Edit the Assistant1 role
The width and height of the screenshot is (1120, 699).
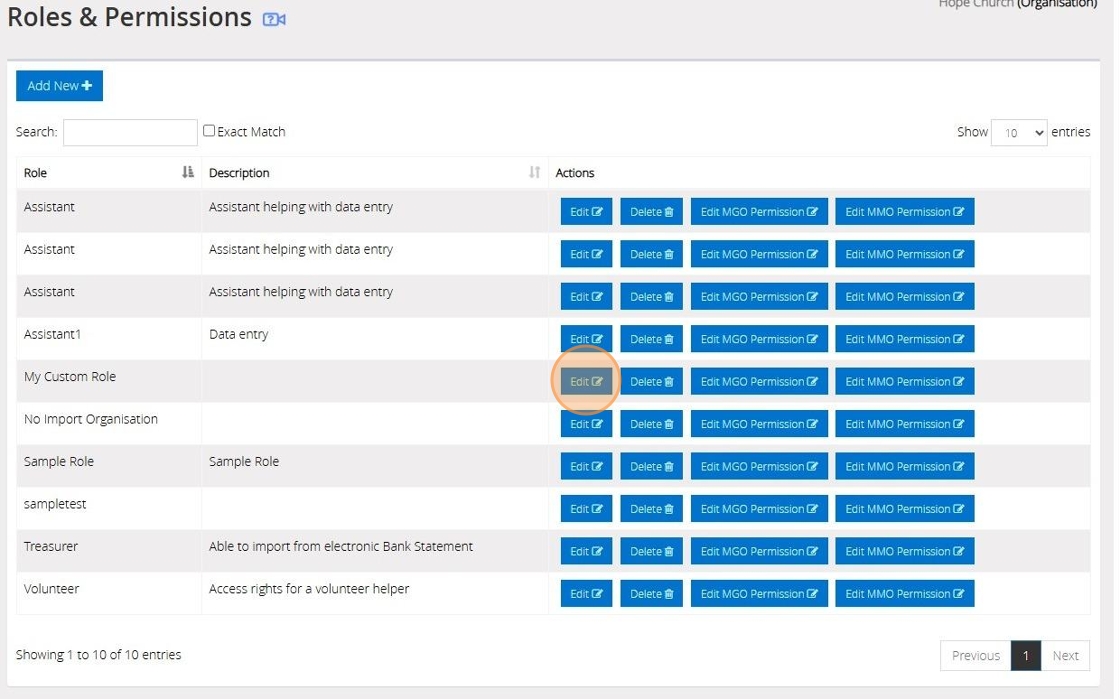586,339
